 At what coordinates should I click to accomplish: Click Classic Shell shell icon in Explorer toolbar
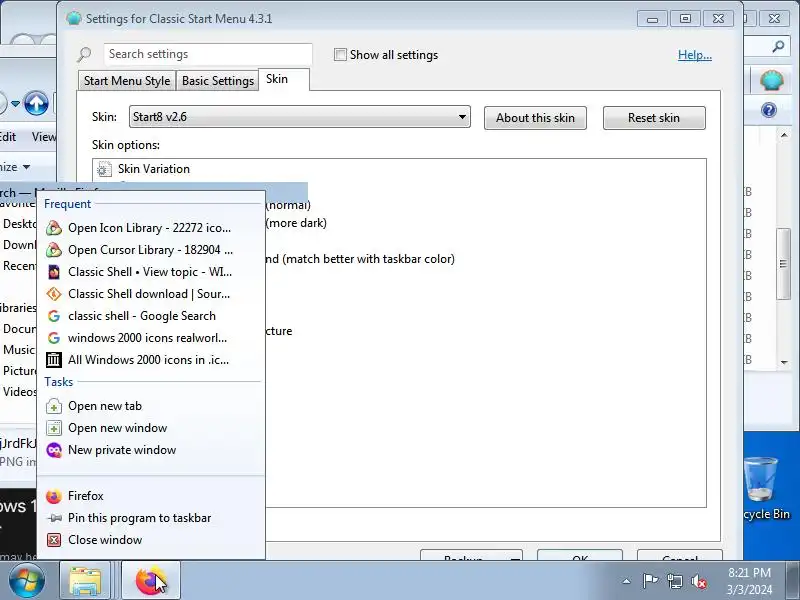point(771,80)
